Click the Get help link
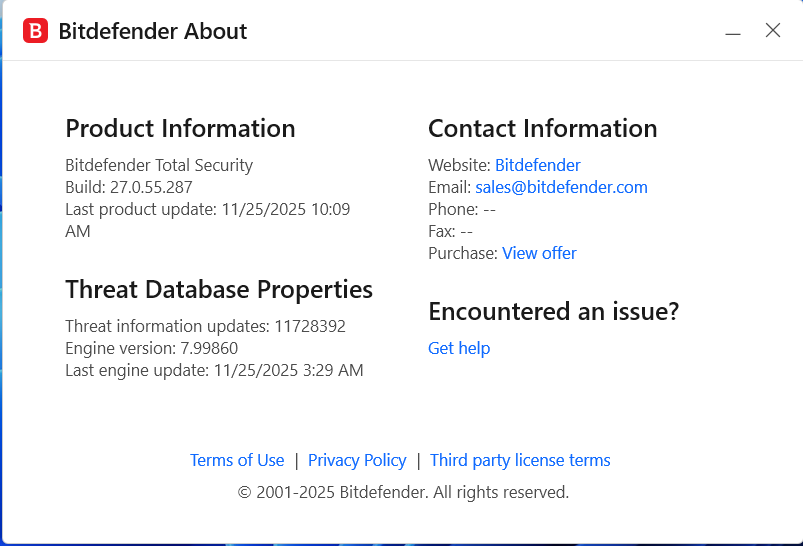The height and width of the screenshot is (546, 803). pyautogui.click(x=459, y=348)
